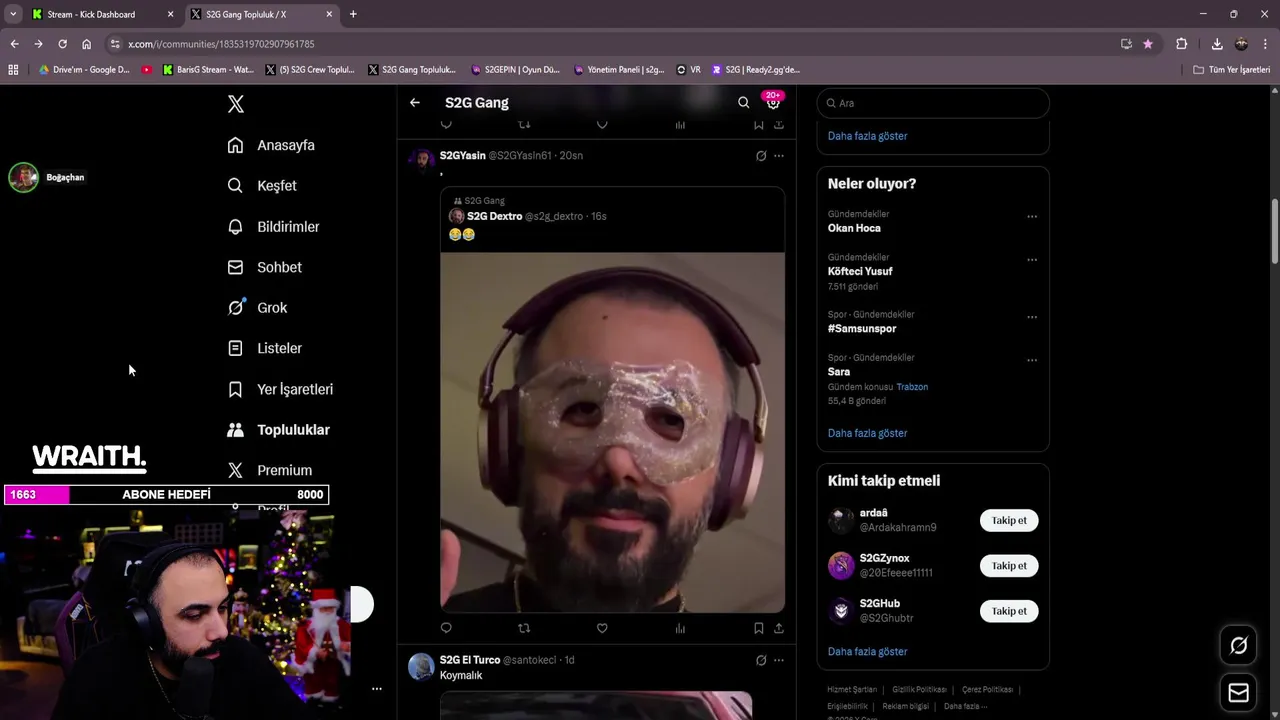Open more options for #Samsunspor trend
This screenshot has width=1280, height=720.
tap(1032, 317)
